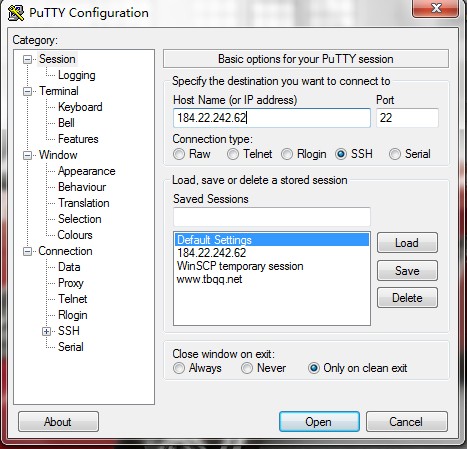Open the Features settings category
Screen dimensions: 467x449
tap(78, 139)
